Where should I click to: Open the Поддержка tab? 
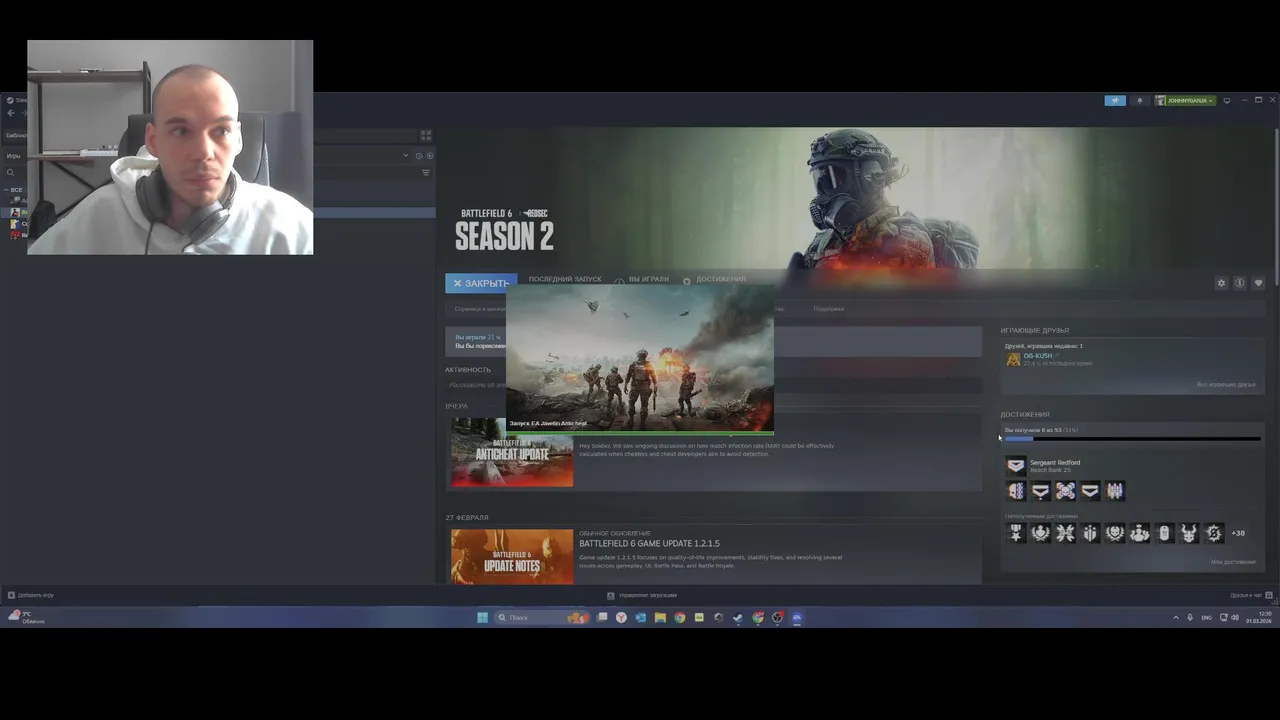pos(828,309)
